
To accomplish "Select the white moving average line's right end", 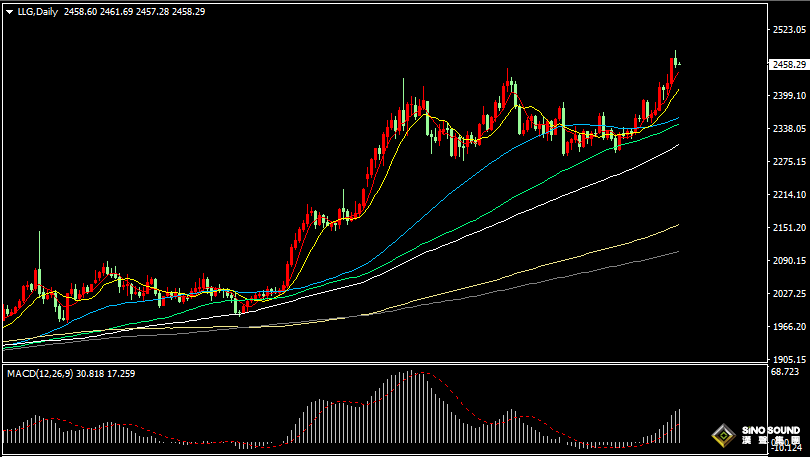I will 677,146.
